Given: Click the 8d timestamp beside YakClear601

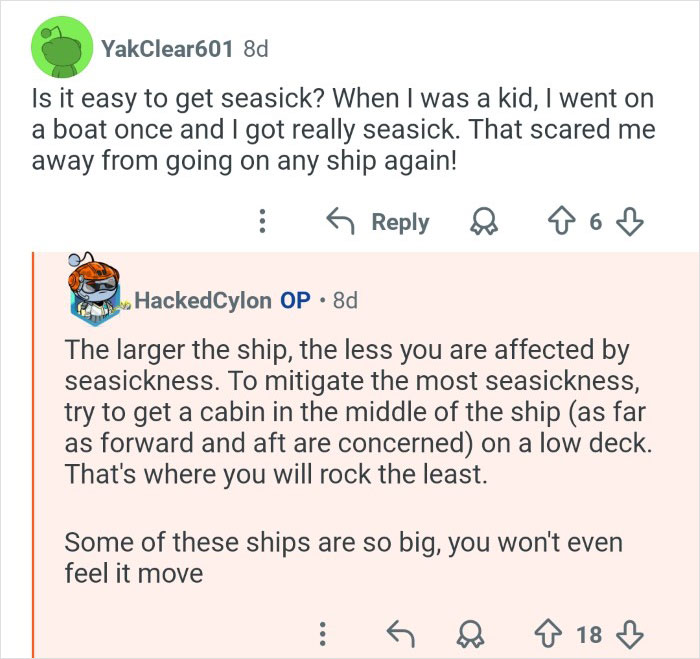Looking at the screenshot, I should coord(256,49).
